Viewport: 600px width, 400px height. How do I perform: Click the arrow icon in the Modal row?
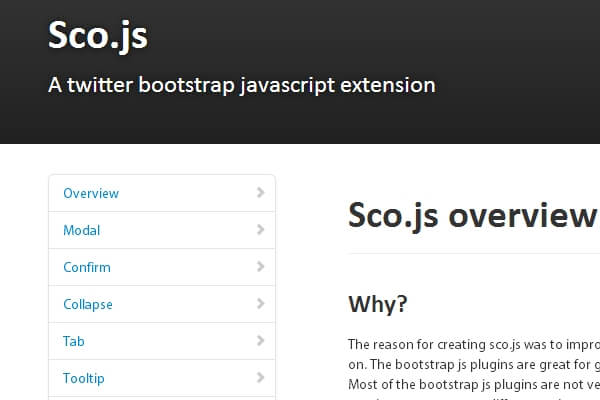(260, 230)
